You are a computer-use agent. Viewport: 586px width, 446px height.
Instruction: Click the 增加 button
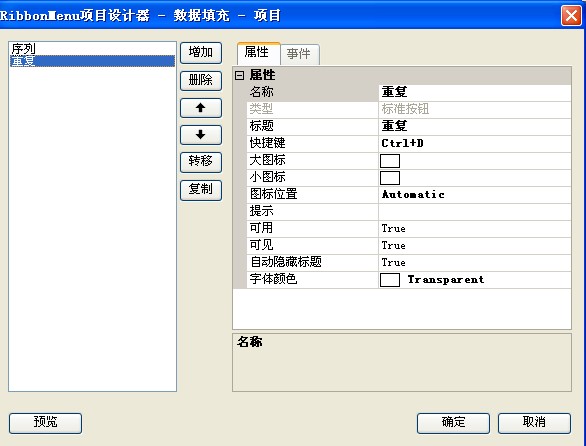pos(201,53)
